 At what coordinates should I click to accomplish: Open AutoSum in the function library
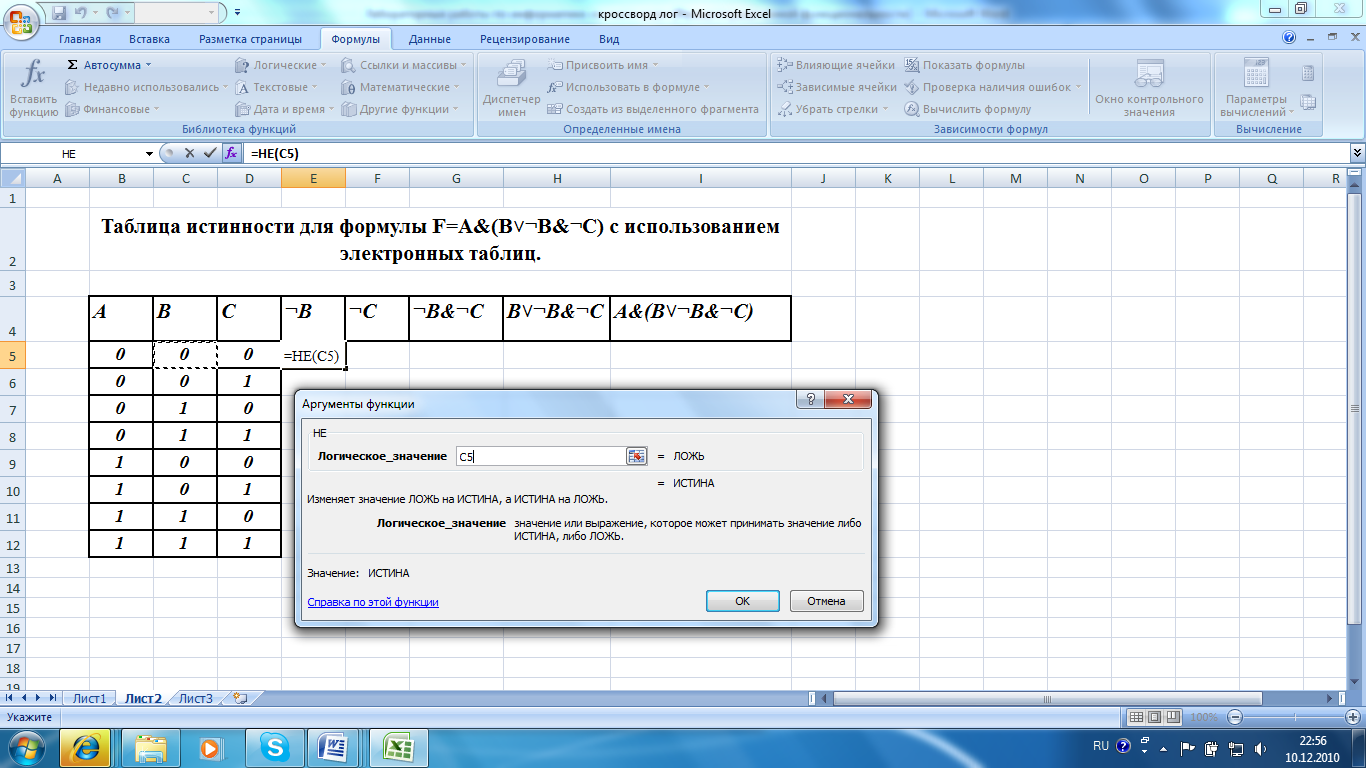(109, 65)
